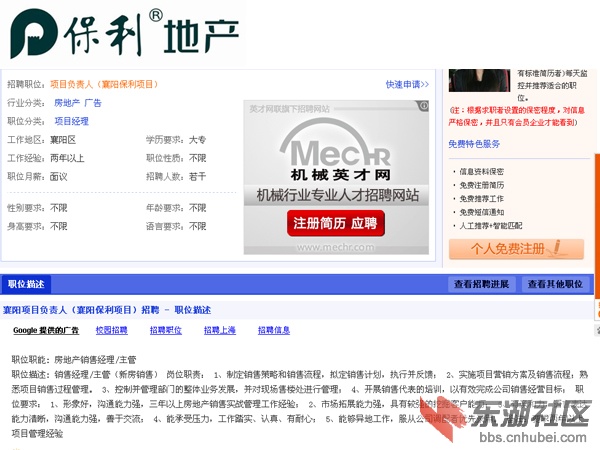Open the www.mechr.com ad link
This screenshot has width=600, height=450.
click(336, 247)
